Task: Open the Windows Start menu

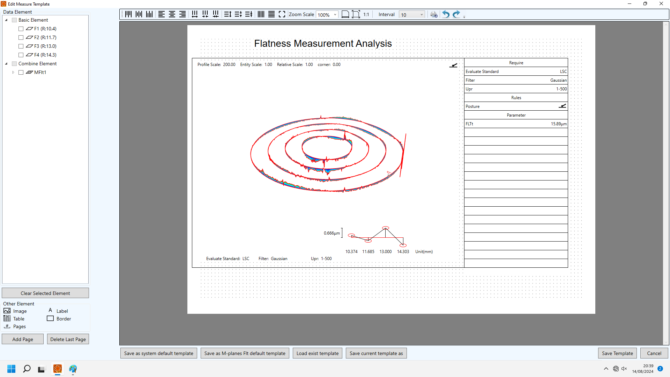Action: tap(12, 368)
